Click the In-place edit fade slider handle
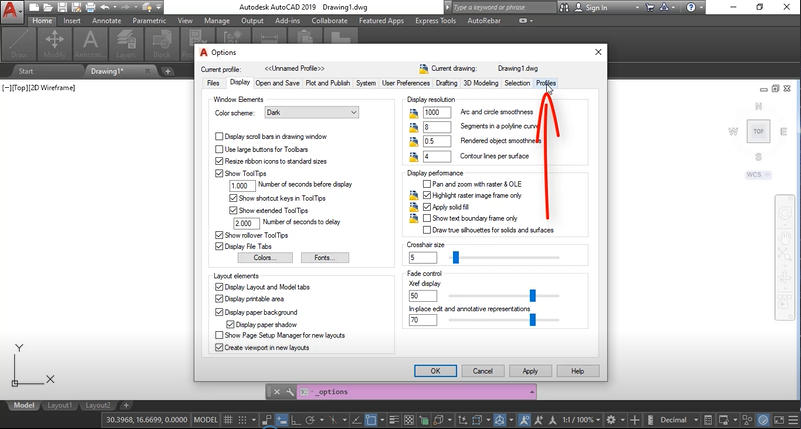801x429 pixels. pos(532,320)
